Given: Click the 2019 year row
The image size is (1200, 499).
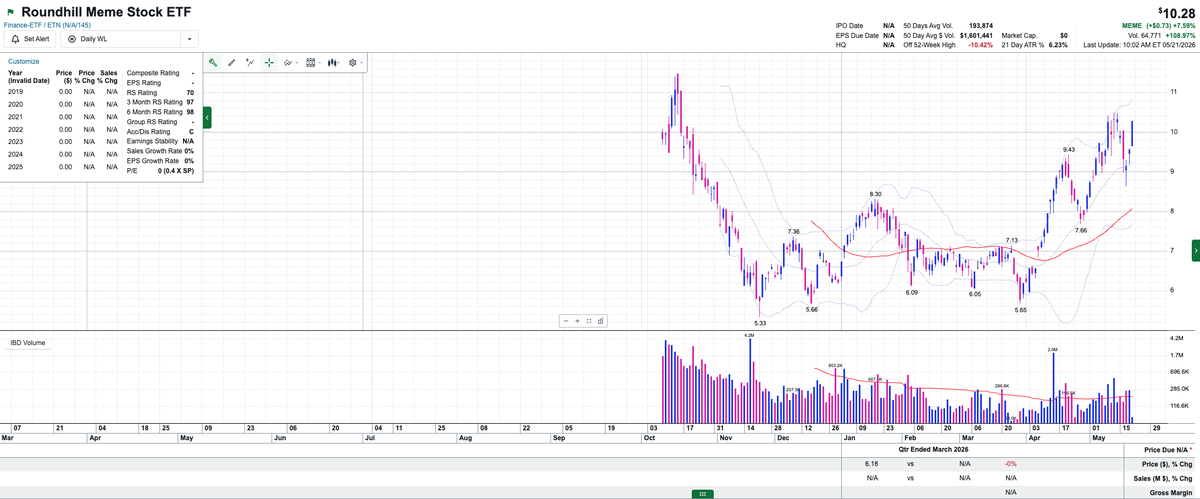Looking at the screenshot, I should pyautogui.click(x=64, y=92).
